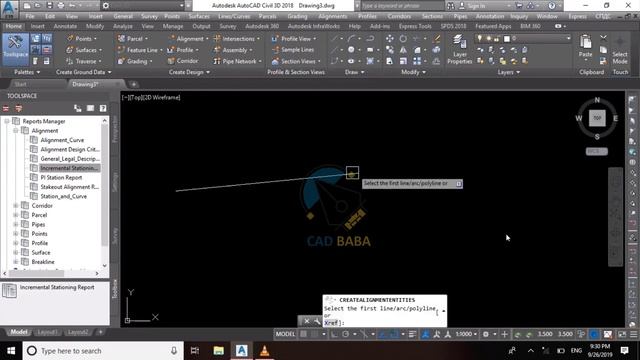640x360 pixels.
Task: Click the Windows taskbar search box
Action: tap(103, 351)
